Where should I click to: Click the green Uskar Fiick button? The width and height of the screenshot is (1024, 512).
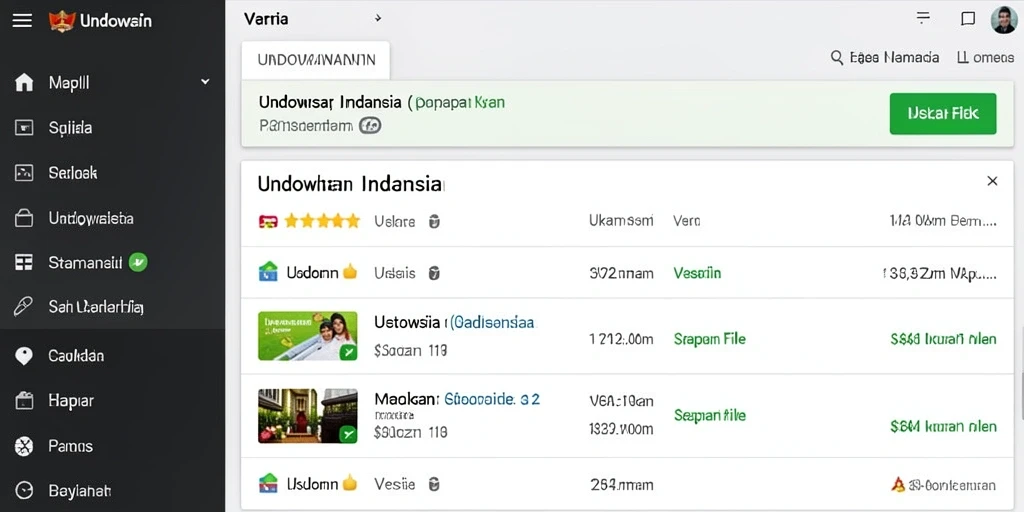tap(943, 114)
